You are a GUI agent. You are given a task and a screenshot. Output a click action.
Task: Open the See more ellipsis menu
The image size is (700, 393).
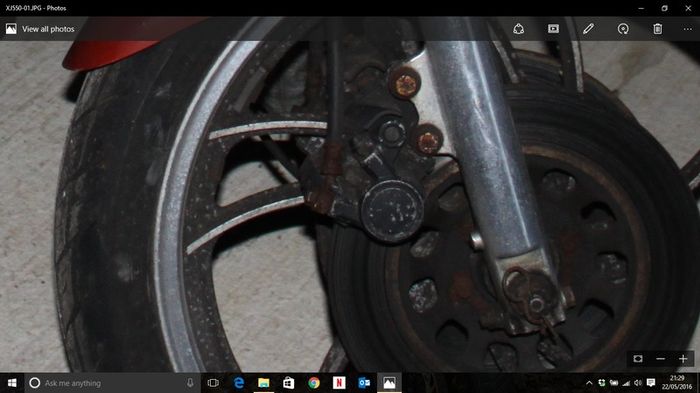688,29
